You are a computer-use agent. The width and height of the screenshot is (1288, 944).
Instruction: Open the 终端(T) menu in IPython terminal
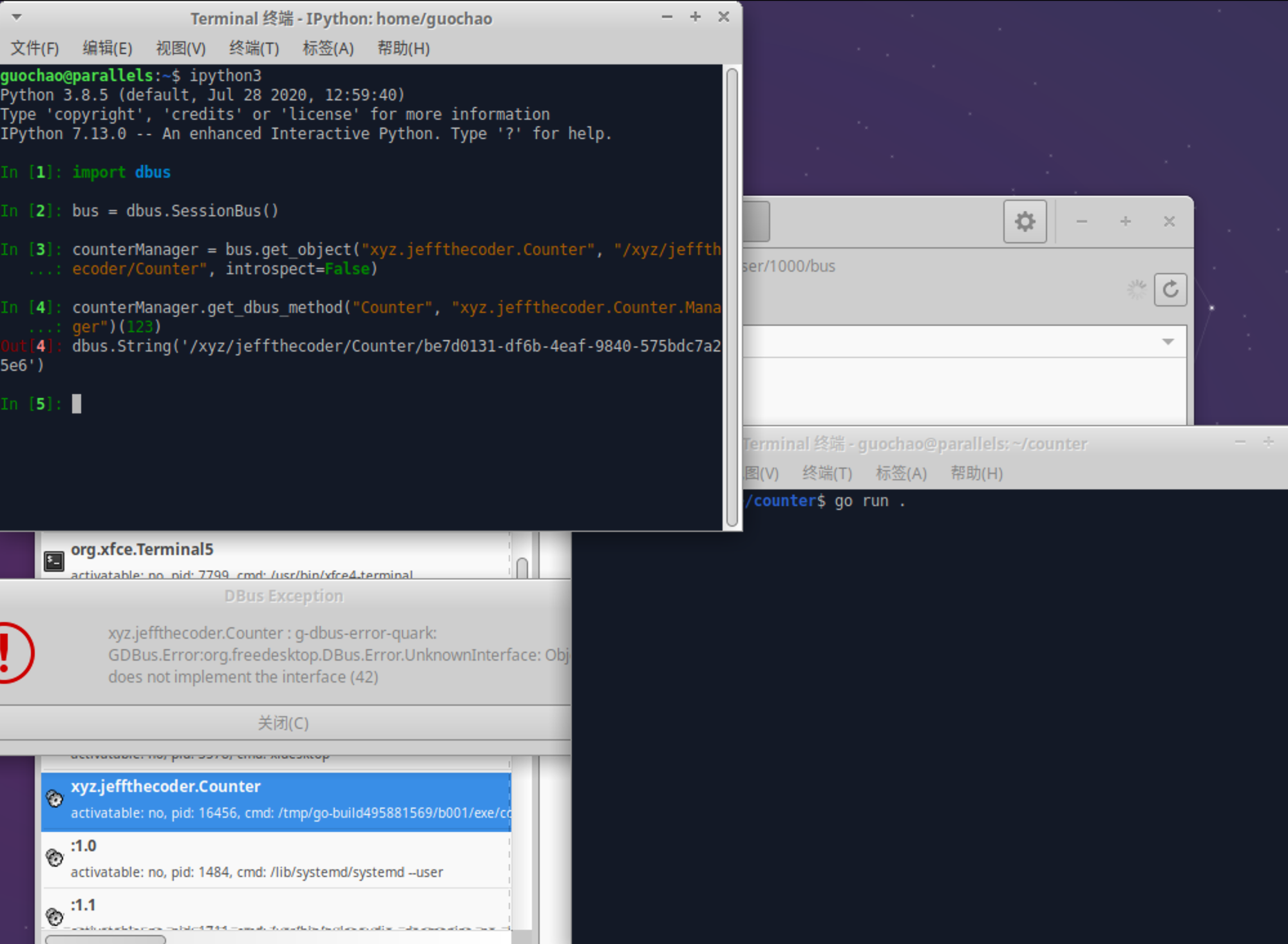(x=254, y=48)
